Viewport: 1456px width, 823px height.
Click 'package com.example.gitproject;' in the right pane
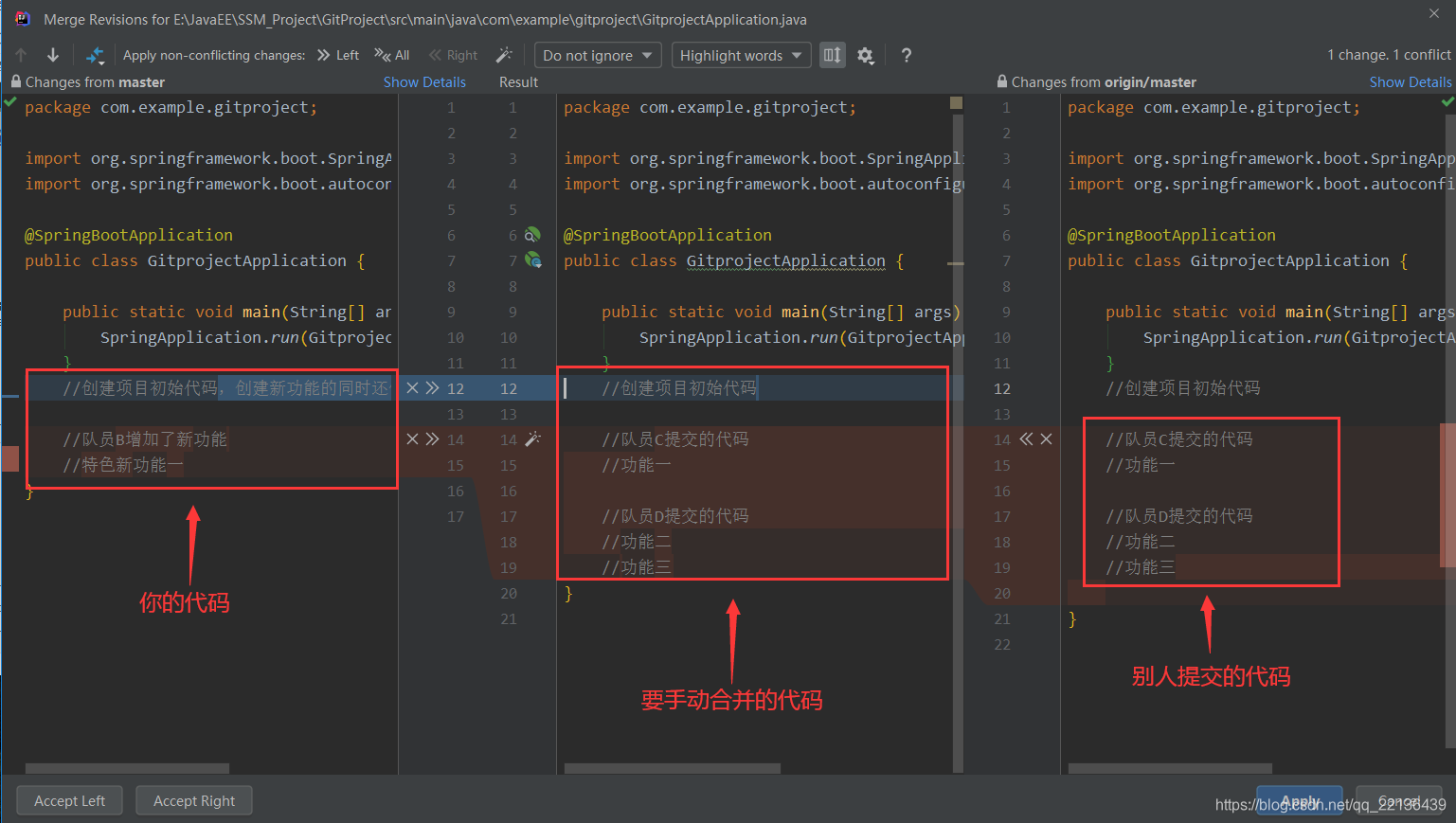pyautogui.click(x=1214, y=107)
